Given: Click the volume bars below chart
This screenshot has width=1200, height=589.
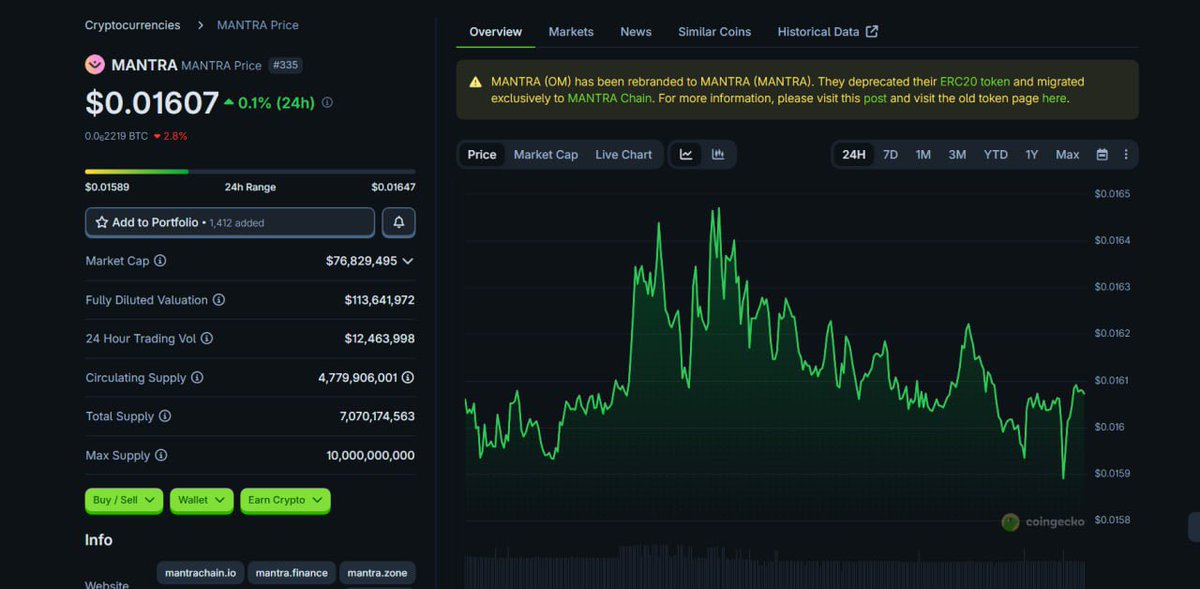Looking at the screenshot, I should click(775, 567).
